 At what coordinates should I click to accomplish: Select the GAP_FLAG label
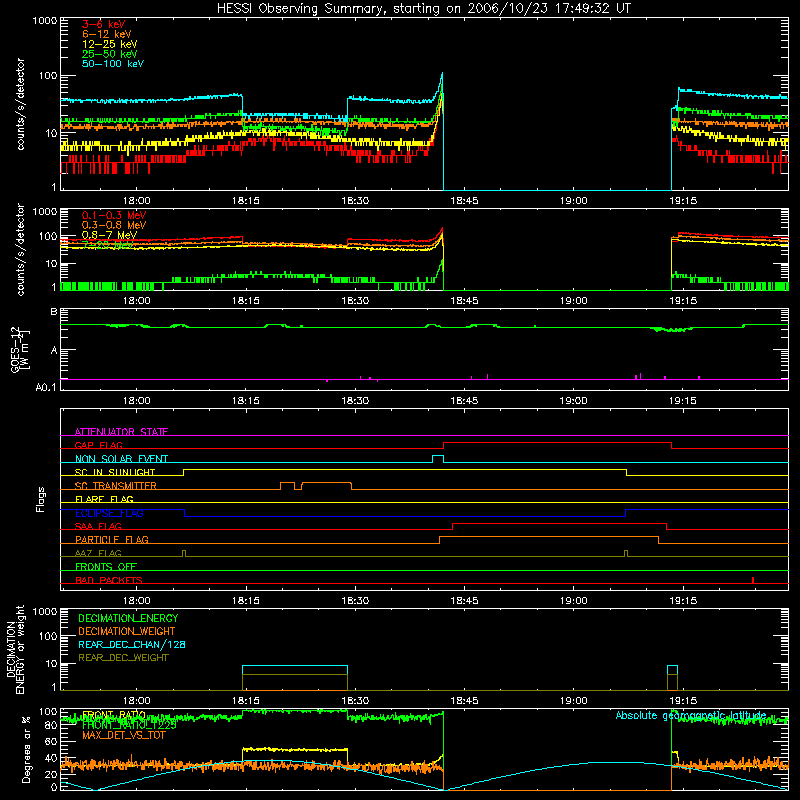pos(98,445)
